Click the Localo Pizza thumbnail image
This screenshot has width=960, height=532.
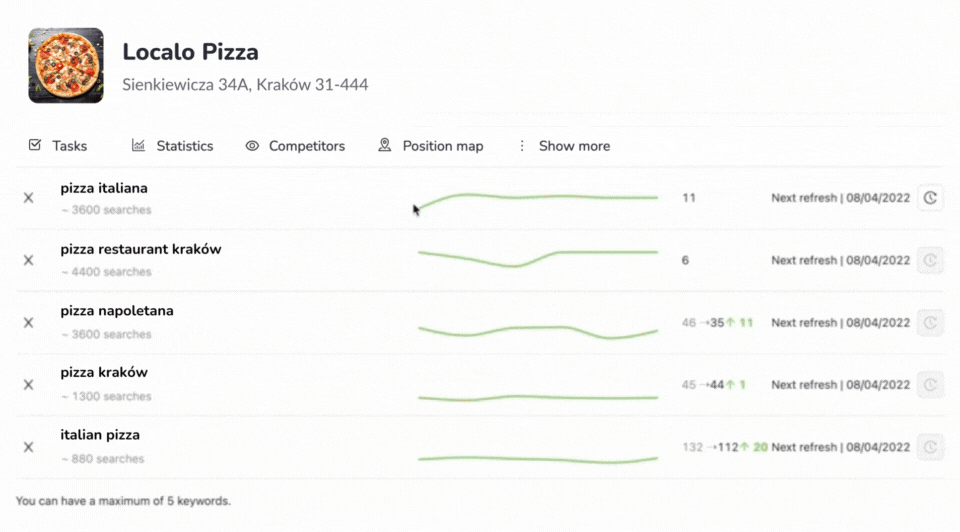tap(66, 66)
